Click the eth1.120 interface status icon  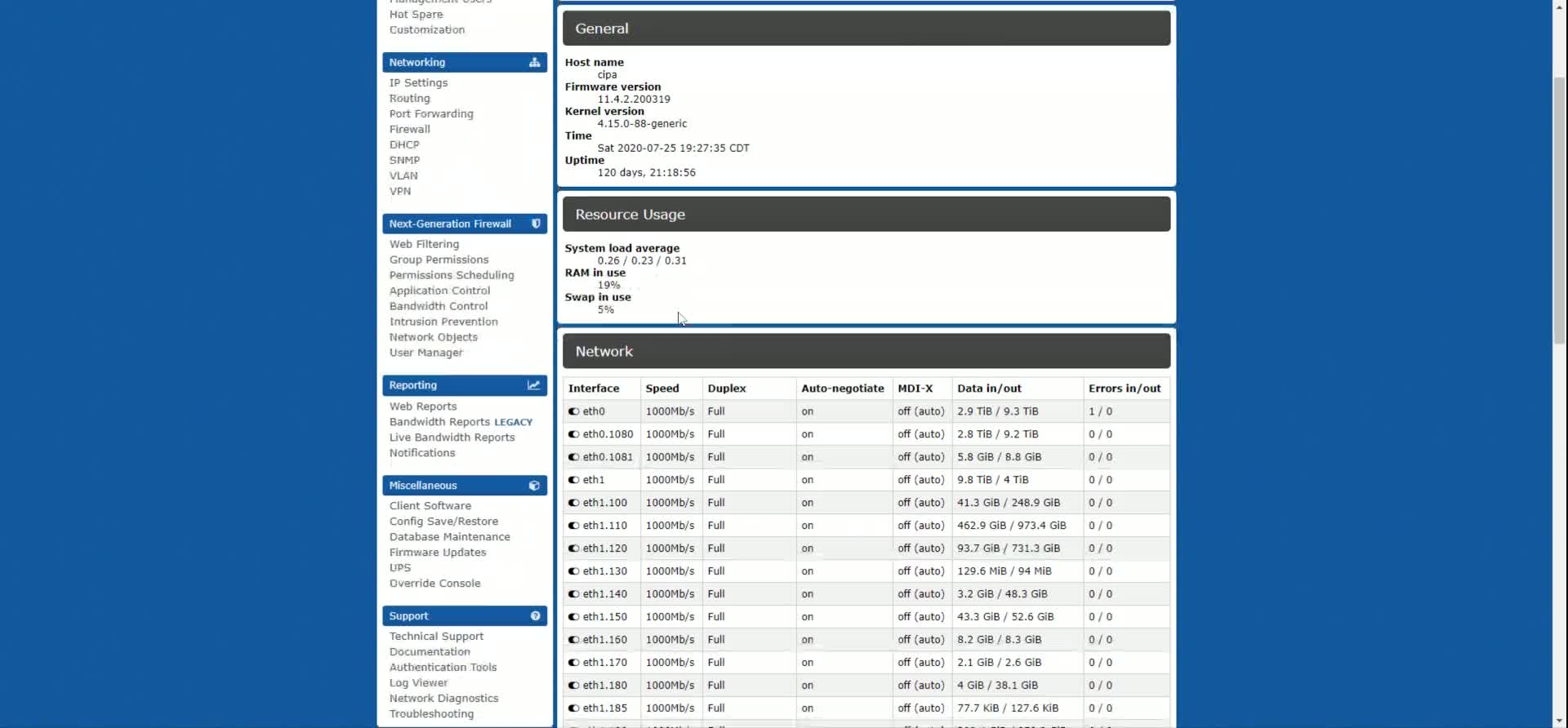(573, 548)
